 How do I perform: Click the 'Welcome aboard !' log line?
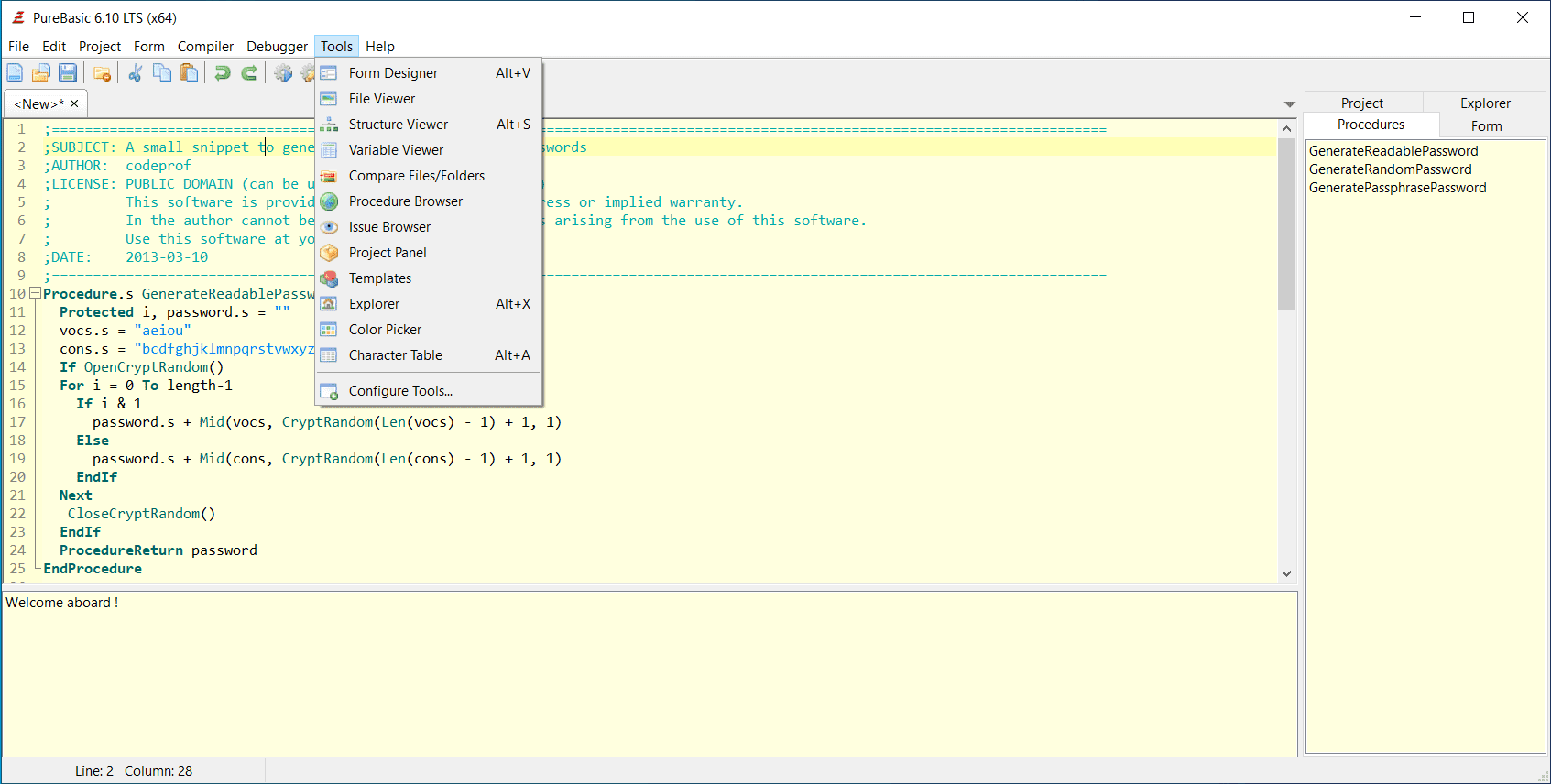tap(62, 603)
